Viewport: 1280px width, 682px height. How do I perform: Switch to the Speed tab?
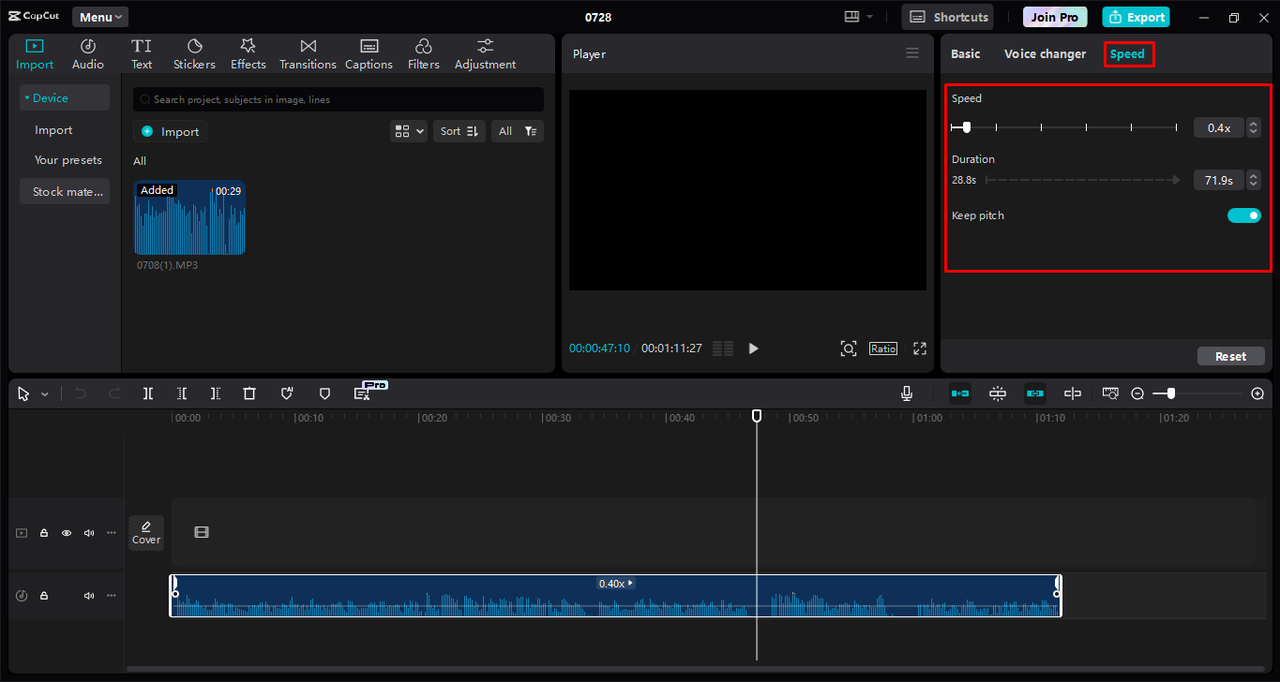(1128, 54)
